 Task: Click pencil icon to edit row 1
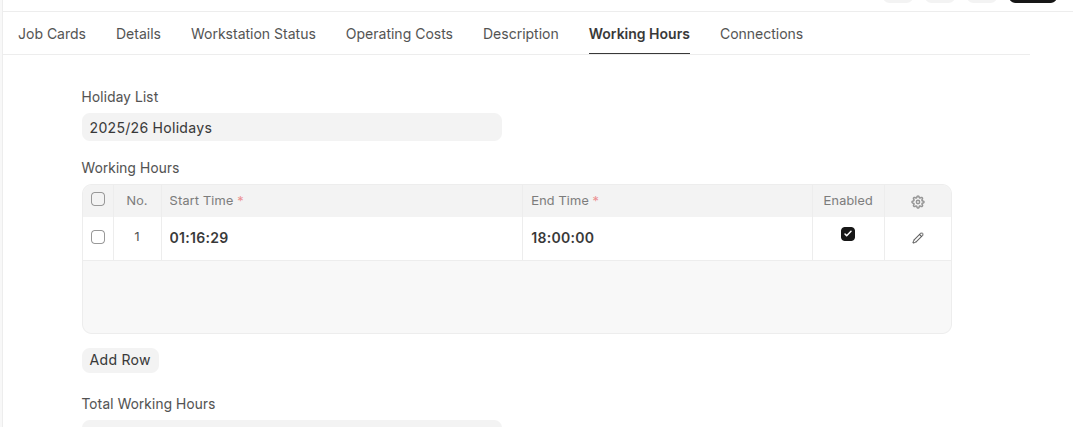point(917,238)
